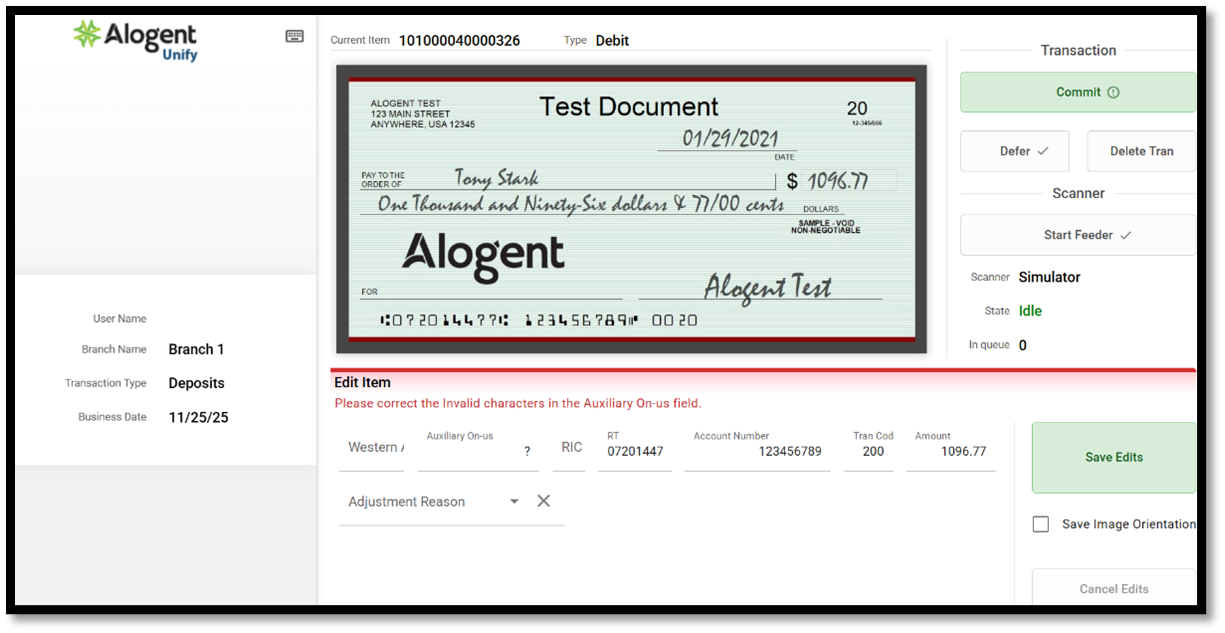Click the Defer button
The width and height of the screenshot is (1225, 633).
point(1014,151)
